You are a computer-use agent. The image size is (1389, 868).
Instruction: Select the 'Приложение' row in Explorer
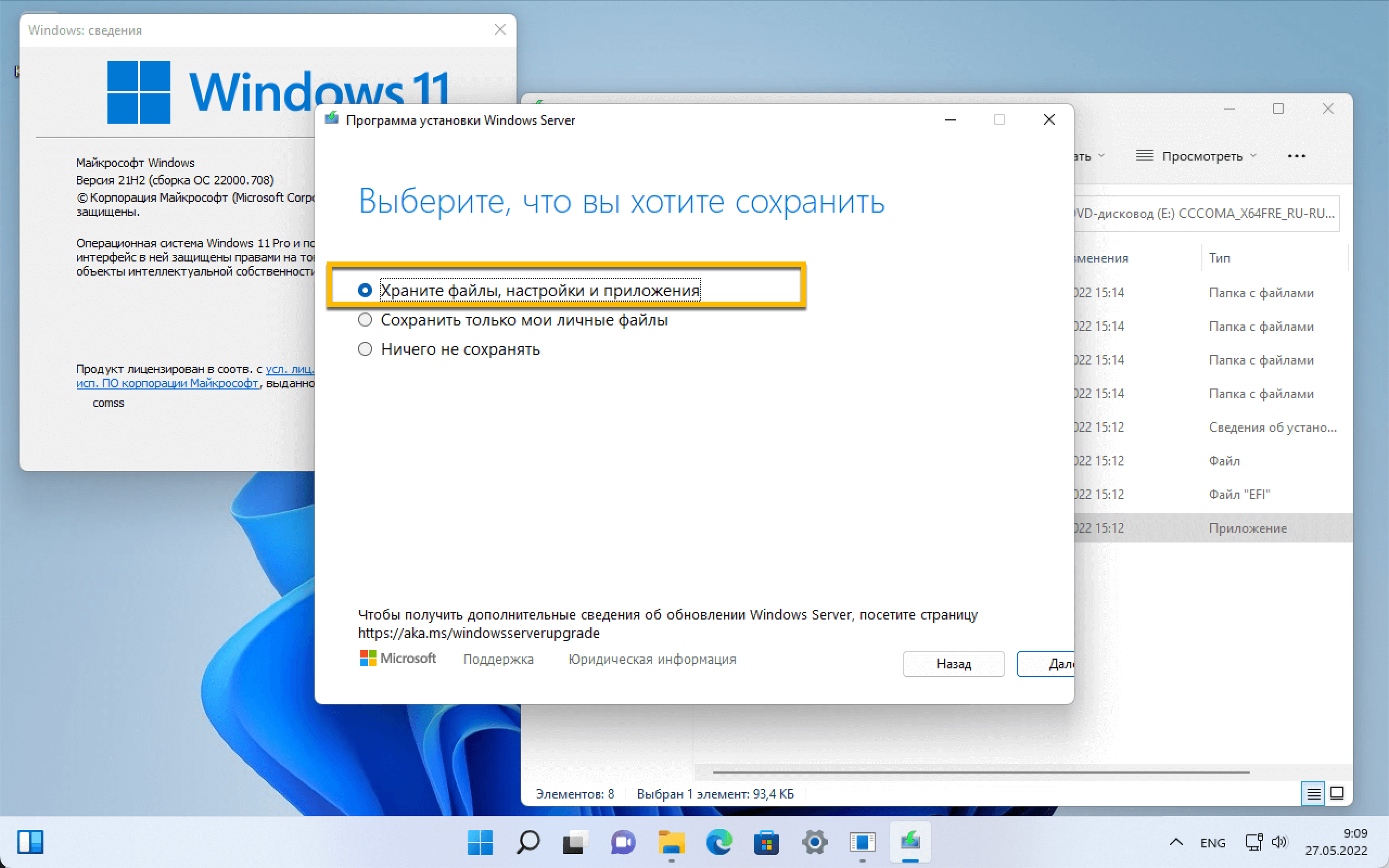click(1212, 528)
